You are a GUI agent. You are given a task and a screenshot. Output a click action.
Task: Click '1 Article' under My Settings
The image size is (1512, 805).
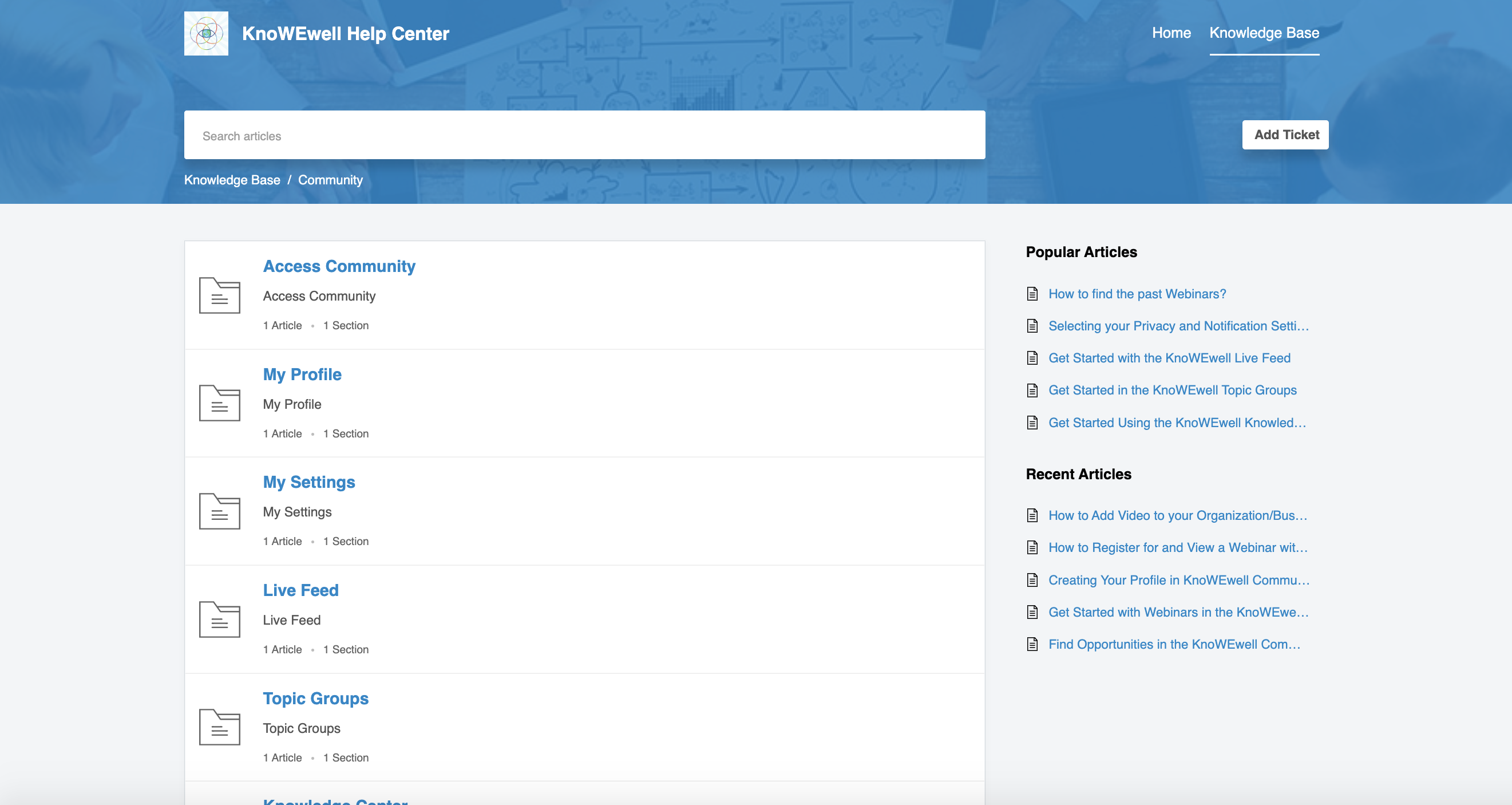click(282, 542)
